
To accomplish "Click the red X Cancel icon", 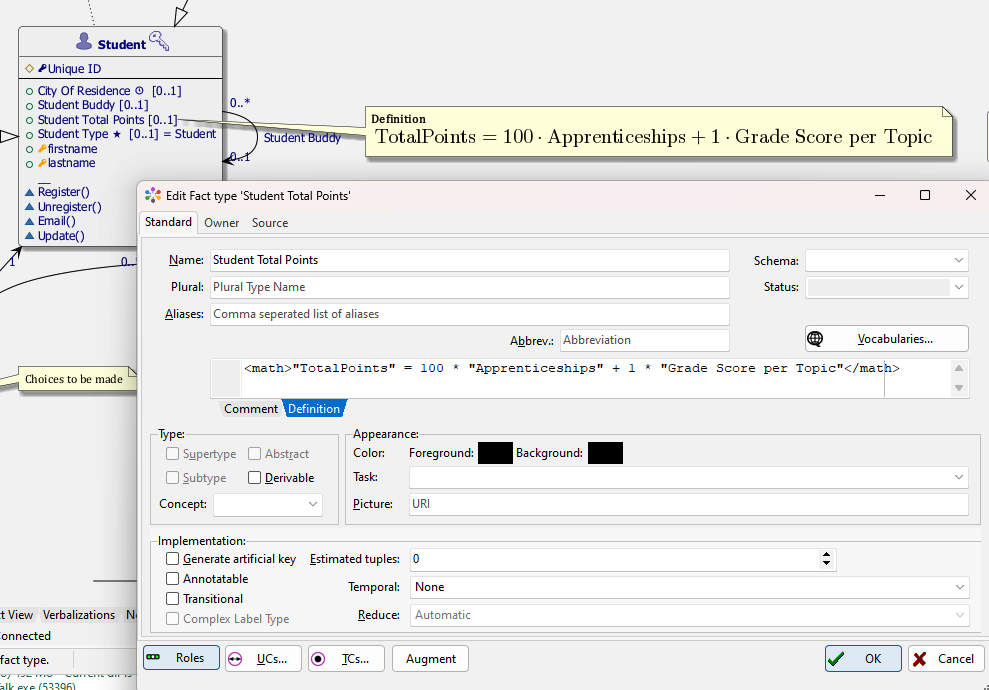I will [919, 659].
